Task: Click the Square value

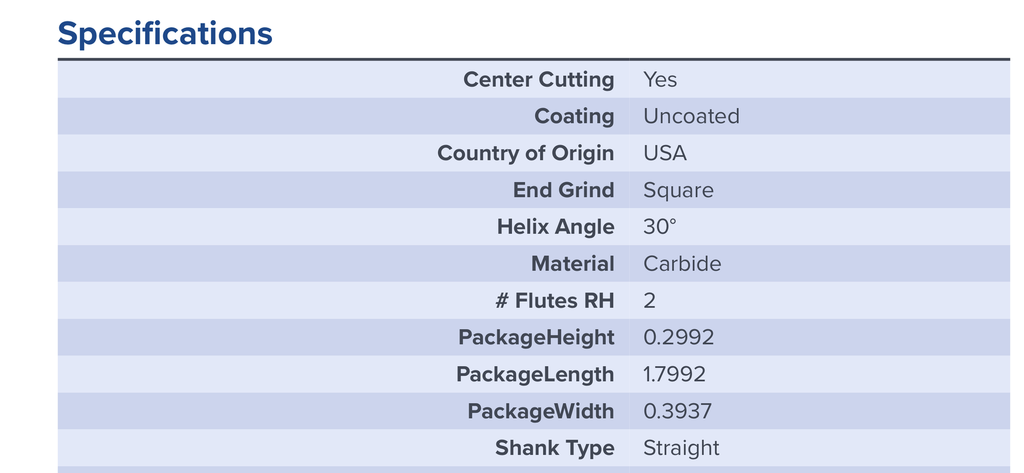Action: pos(679,190)
